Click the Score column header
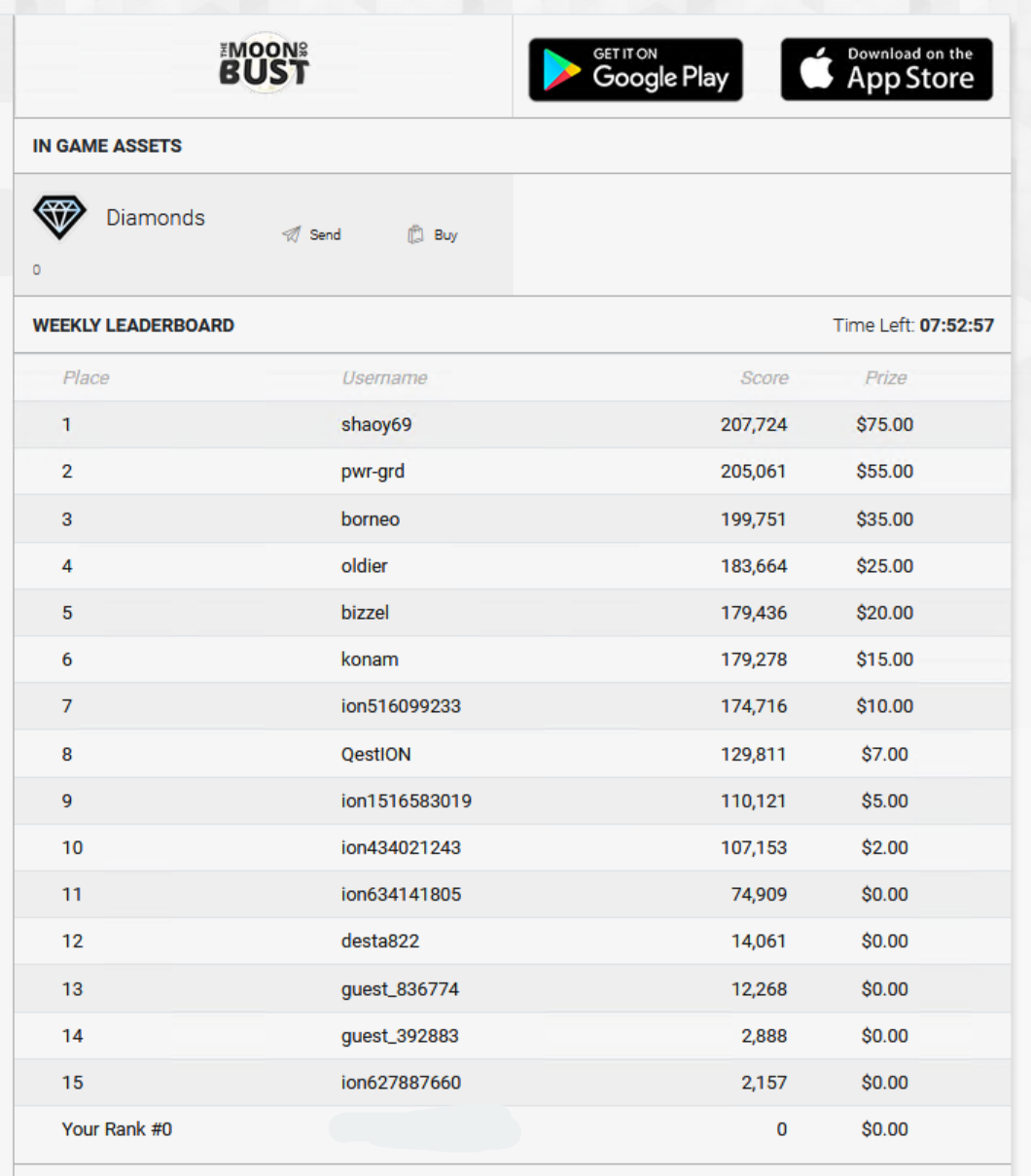 pyautogui.click(x=764, y=377)
